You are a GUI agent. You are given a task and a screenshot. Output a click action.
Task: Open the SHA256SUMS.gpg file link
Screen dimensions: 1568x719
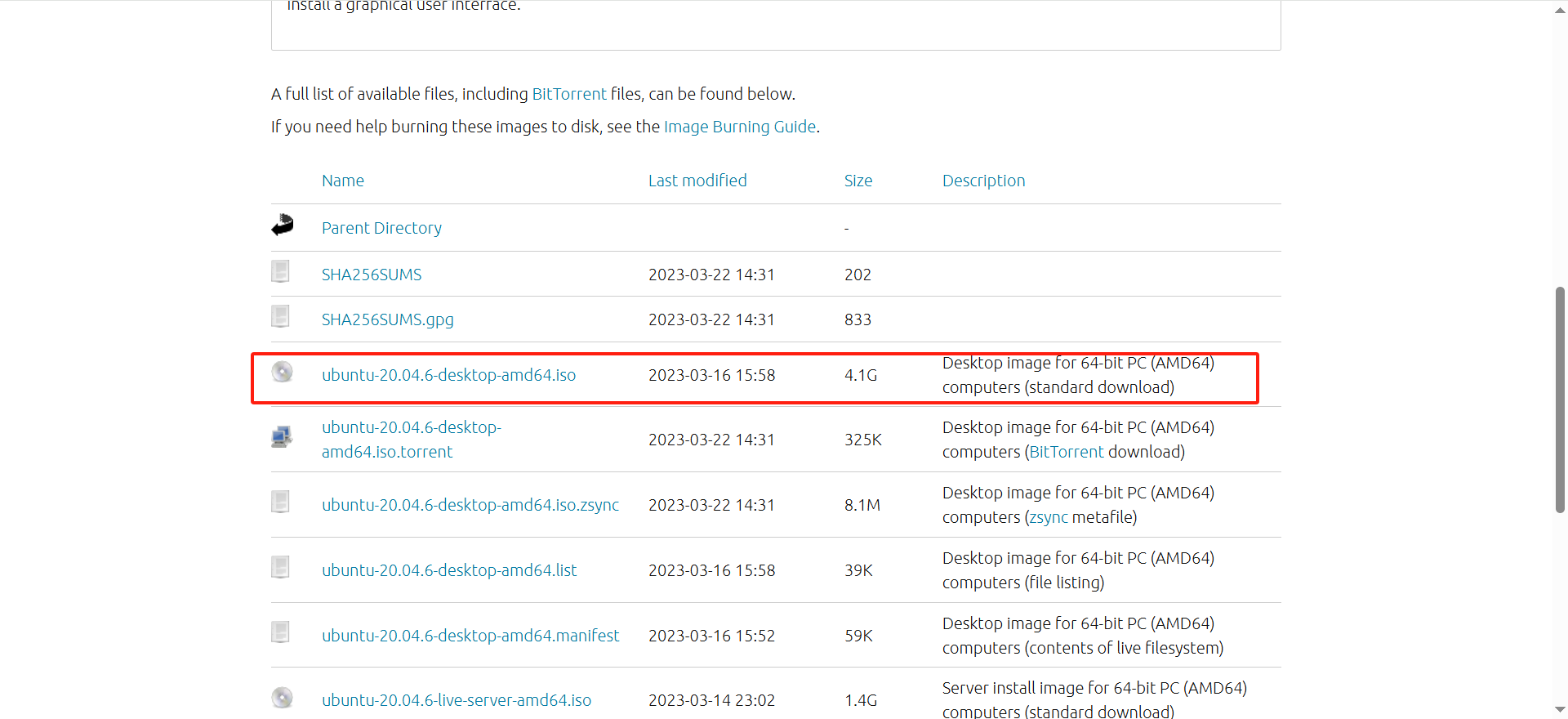pos(388,319)
